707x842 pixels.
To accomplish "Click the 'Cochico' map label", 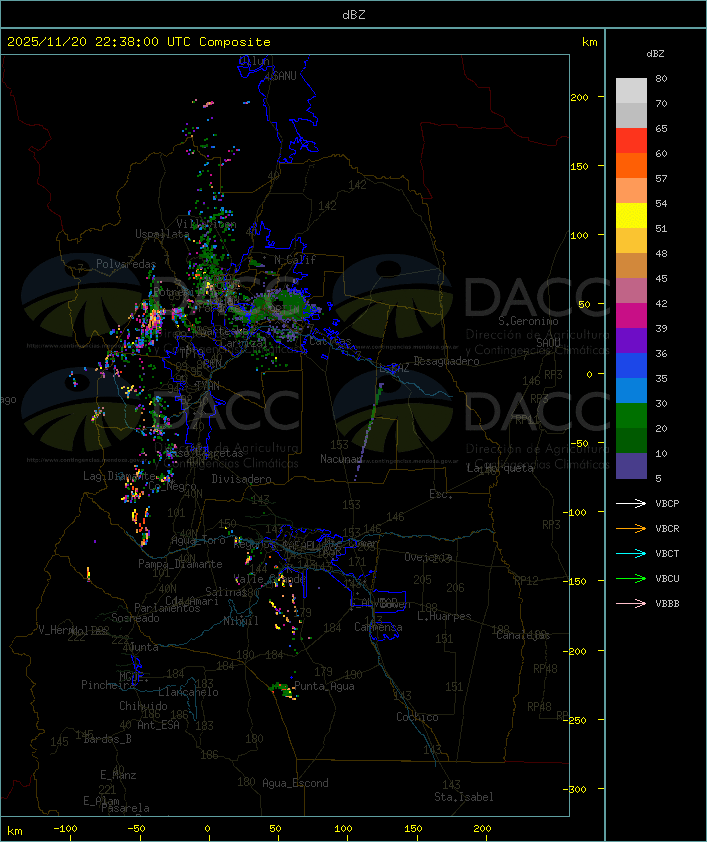I will pos(417,717).
